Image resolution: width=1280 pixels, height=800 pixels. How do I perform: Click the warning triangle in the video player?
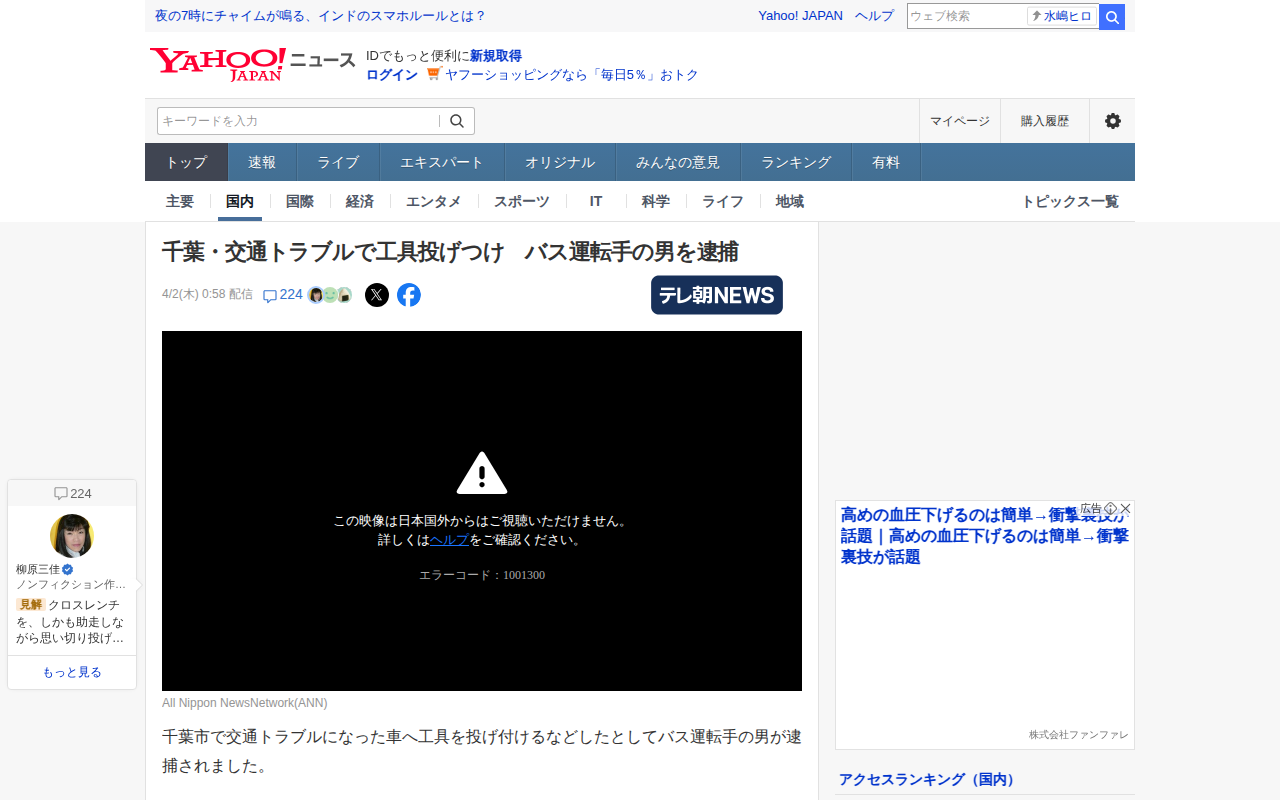[482, 473]
